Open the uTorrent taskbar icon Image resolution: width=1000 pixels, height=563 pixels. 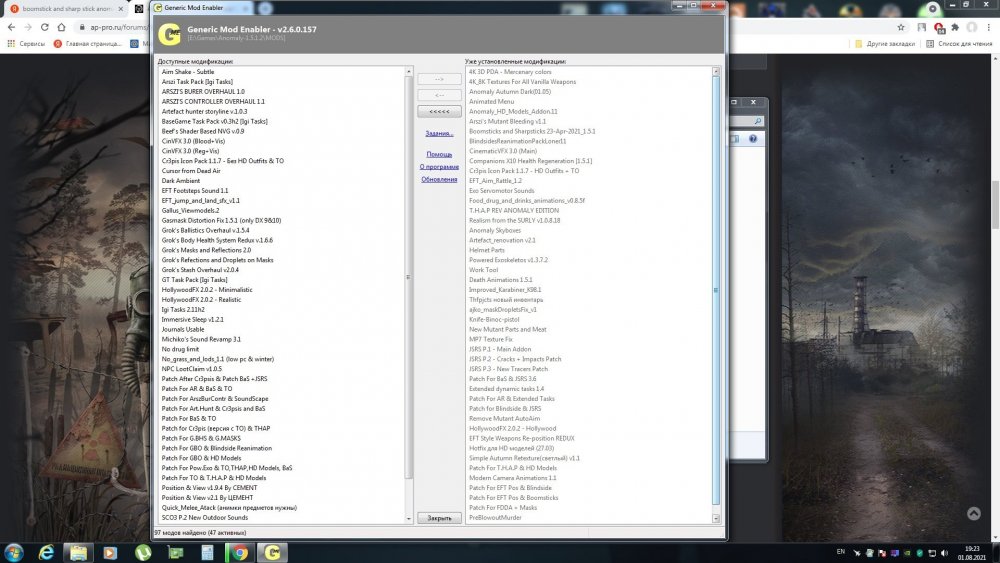coord(143,552)
